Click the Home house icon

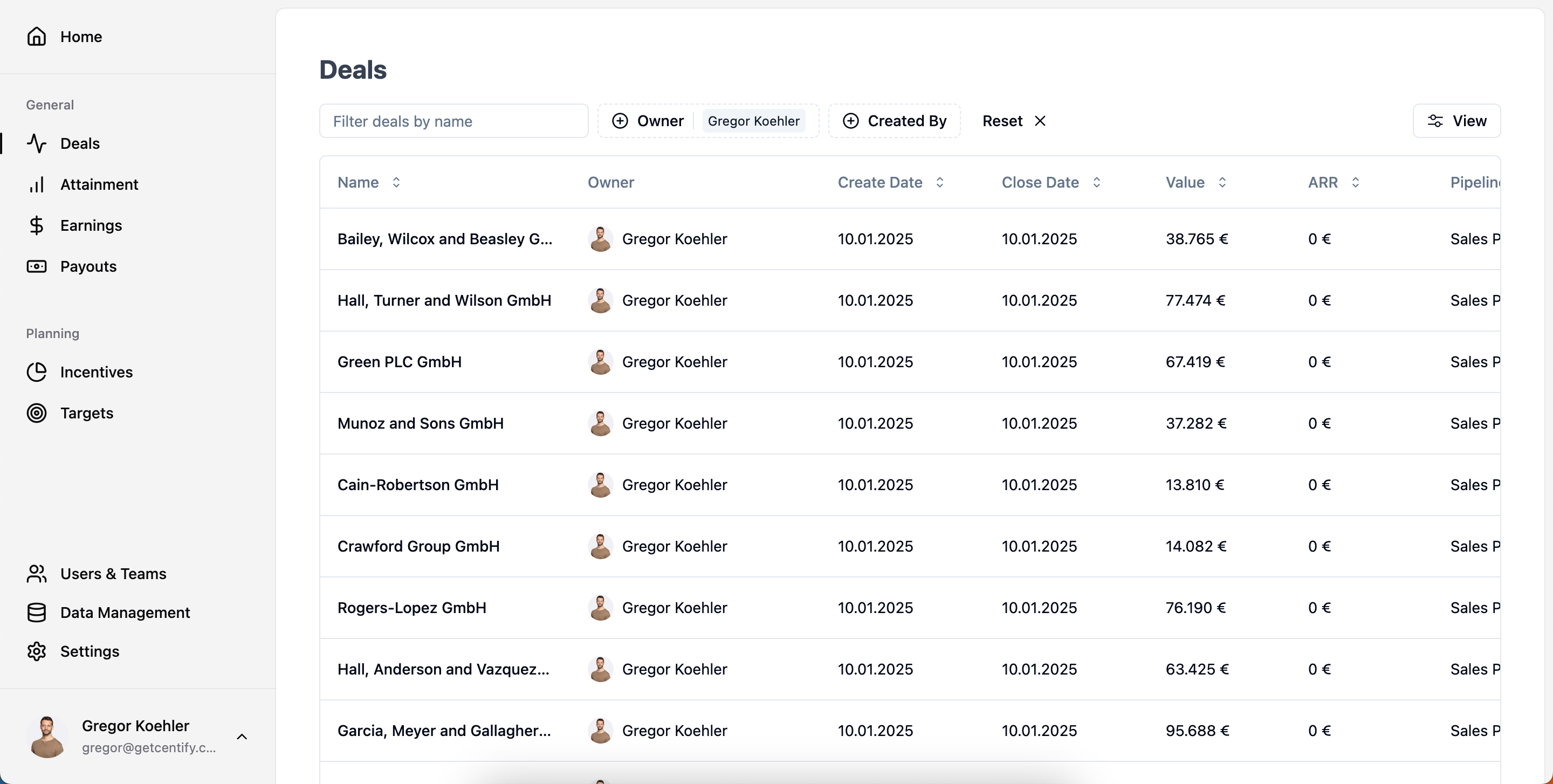click(36, 37)
